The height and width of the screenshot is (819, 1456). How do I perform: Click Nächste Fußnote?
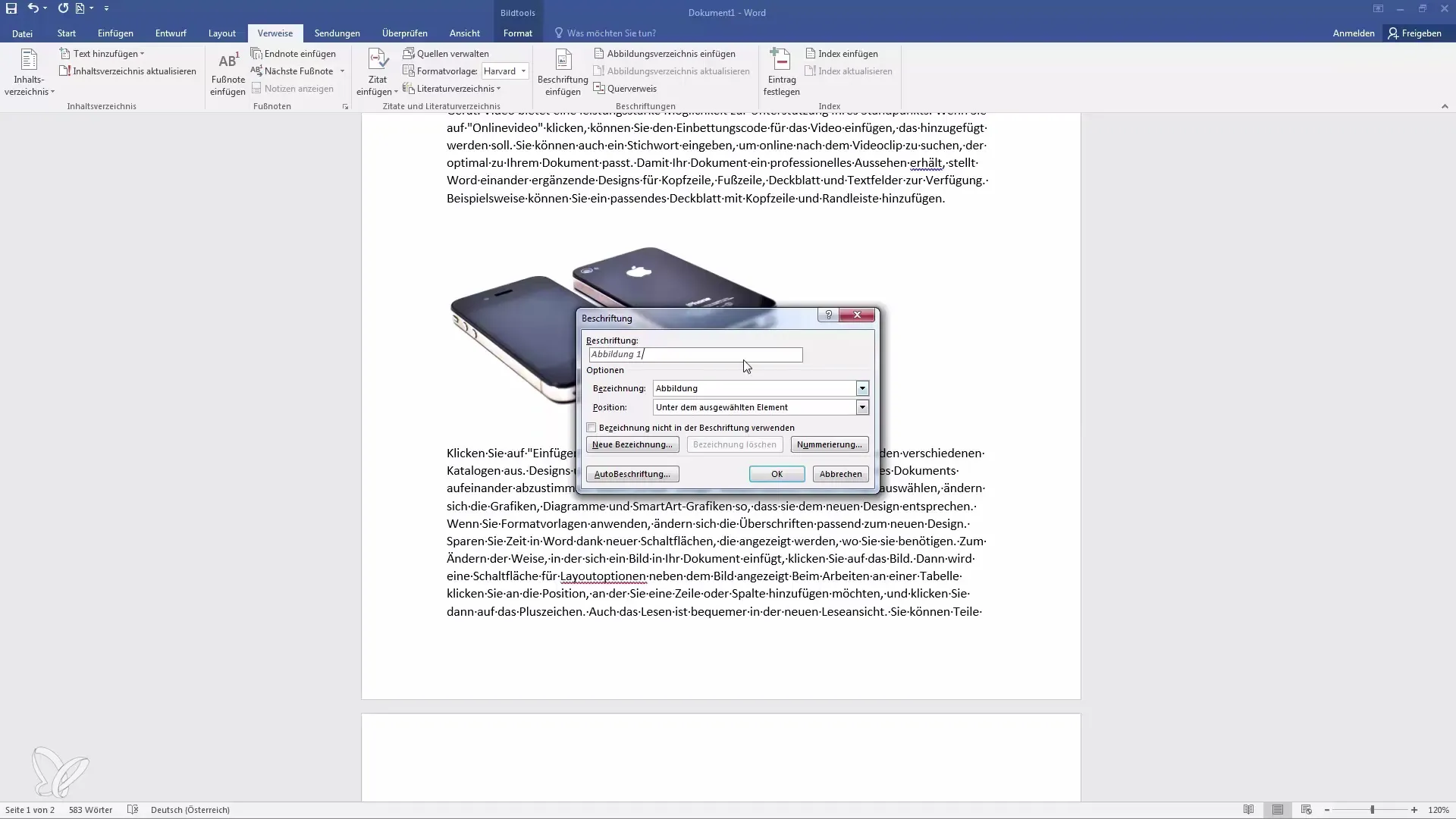(x=292, y=71)
